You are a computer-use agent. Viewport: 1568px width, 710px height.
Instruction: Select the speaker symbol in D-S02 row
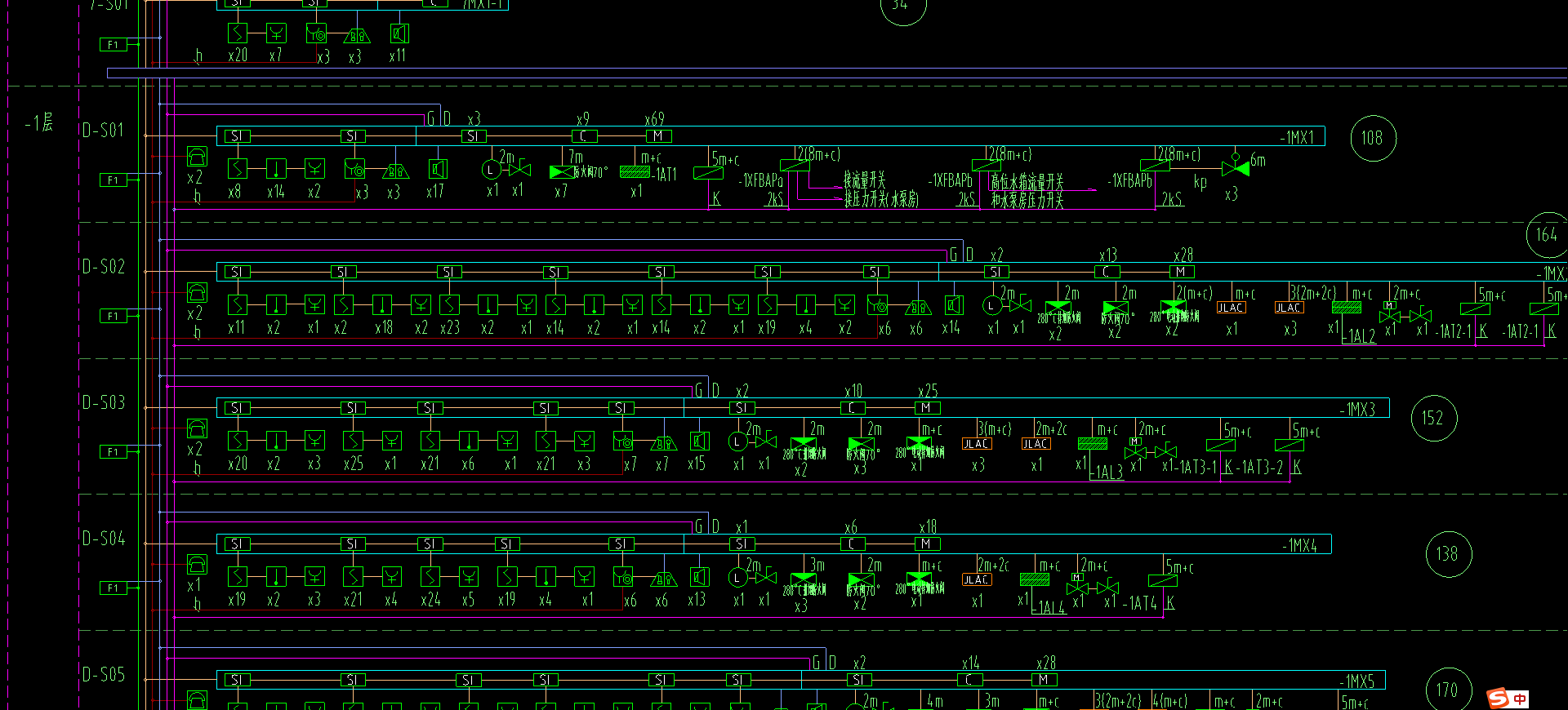(x=953, y=305)
